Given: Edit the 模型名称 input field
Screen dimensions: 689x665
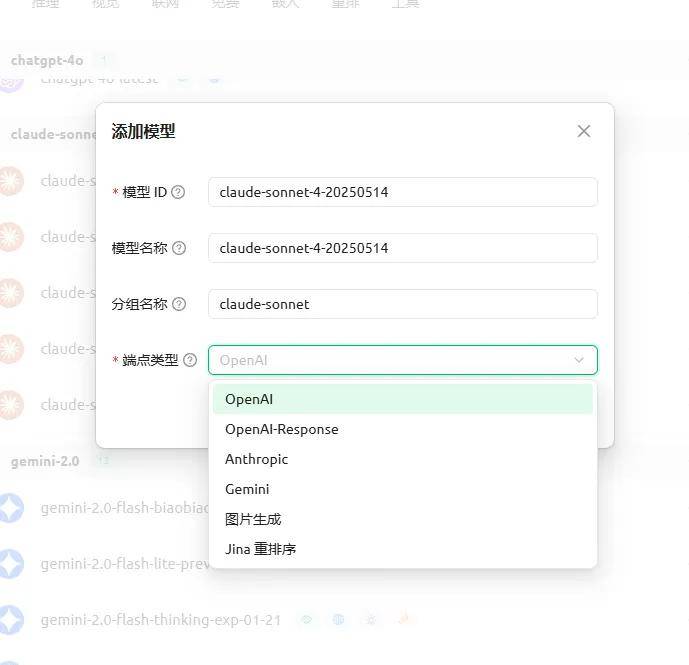Looking at the screenshot, I should click(x=403, y=248).
